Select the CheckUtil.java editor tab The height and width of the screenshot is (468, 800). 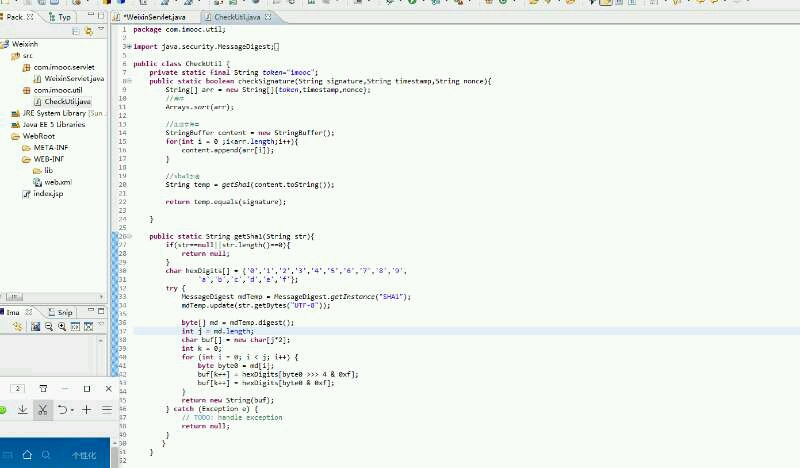click(x=237, y=17)
